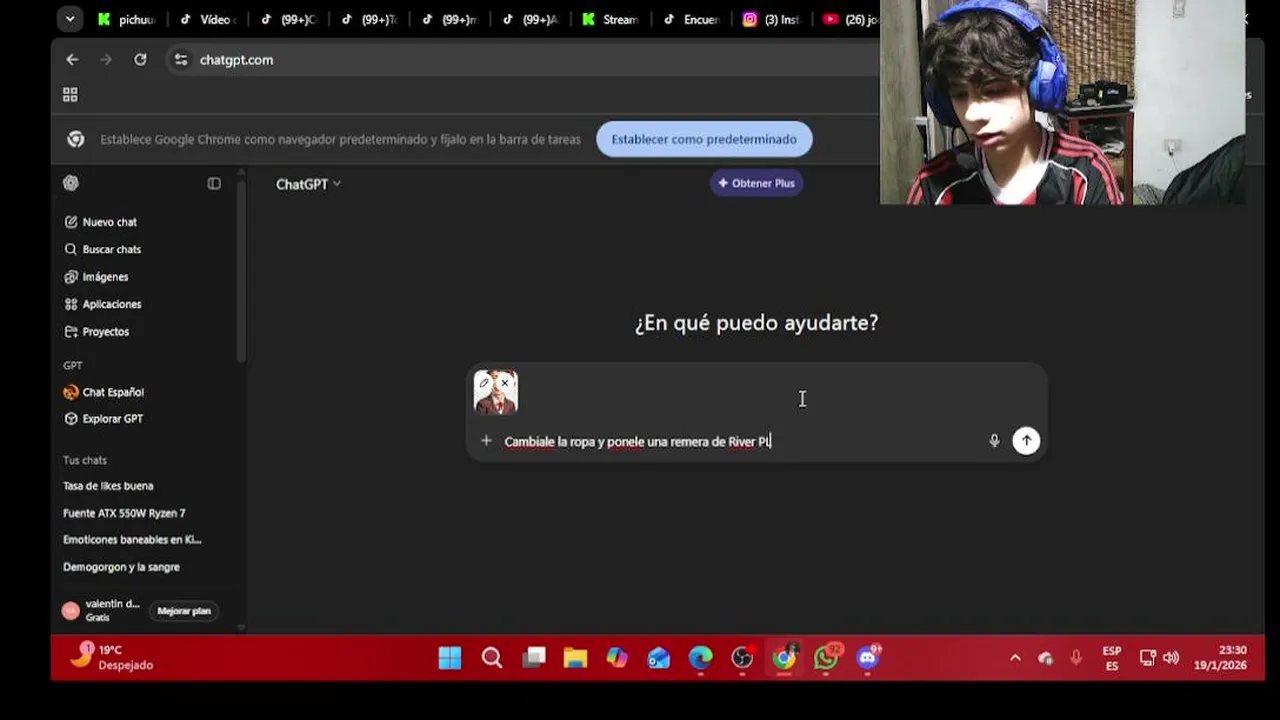Open the valentin account profile menu

click(101, 610)
